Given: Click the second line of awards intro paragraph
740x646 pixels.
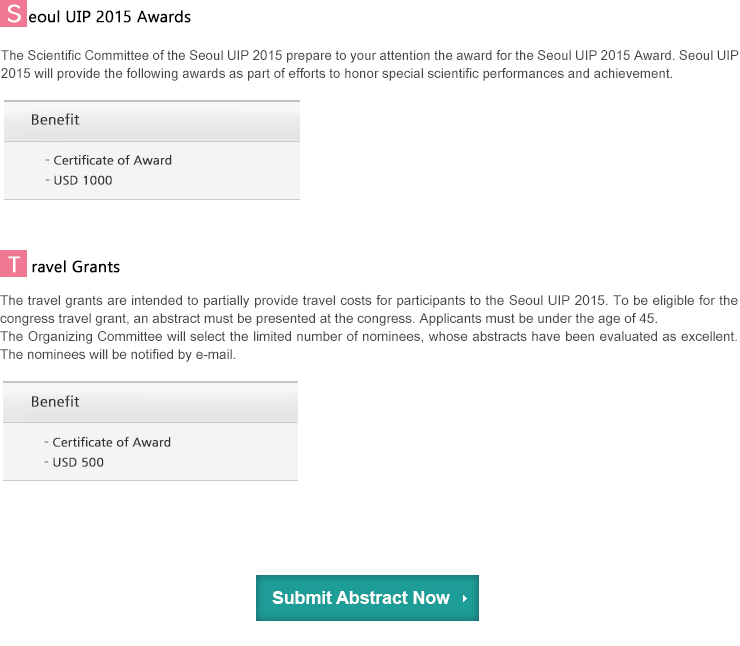Looking at the screenshot, I should point(336,74).
